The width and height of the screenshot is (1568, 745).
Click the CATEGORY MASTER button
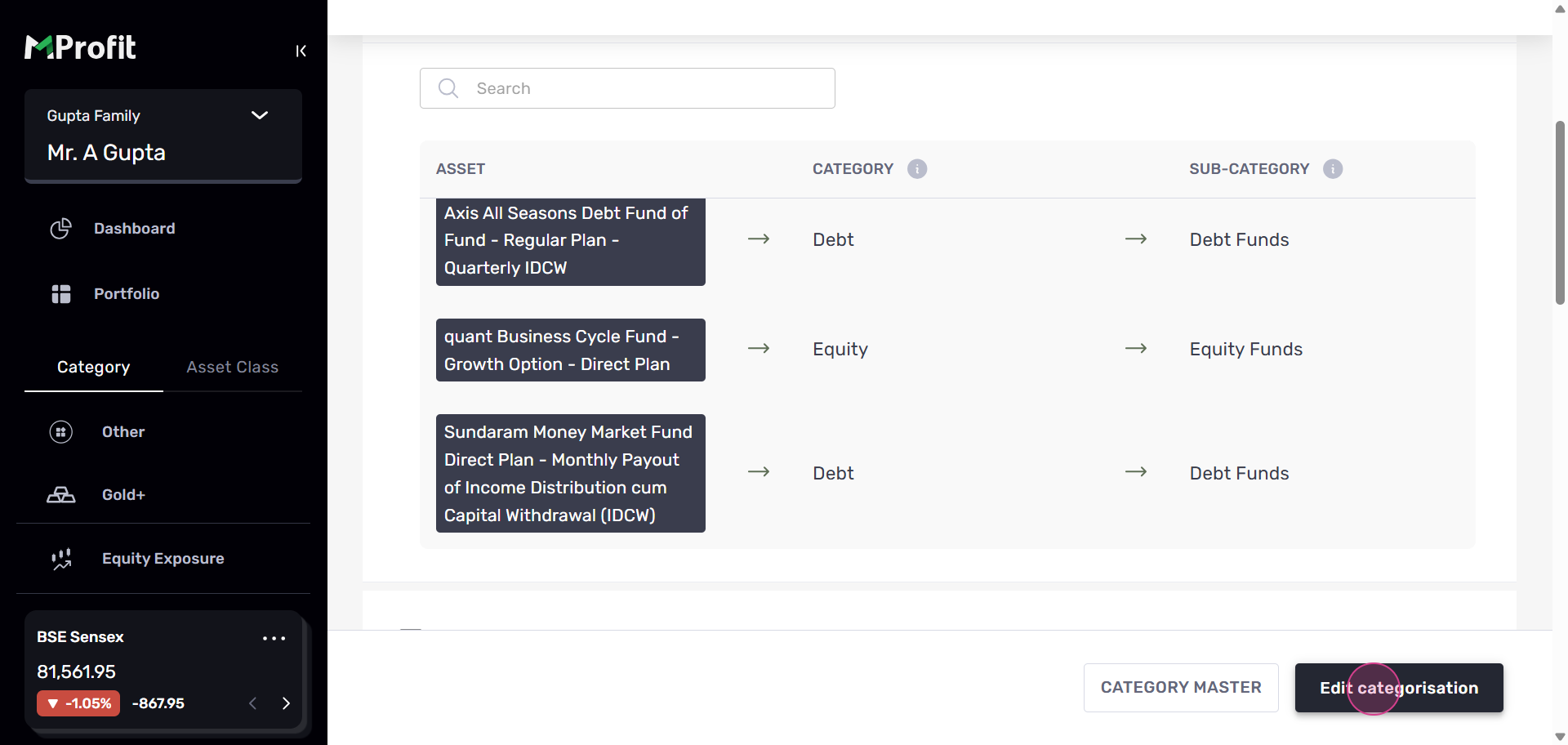tap(1180, 688)
